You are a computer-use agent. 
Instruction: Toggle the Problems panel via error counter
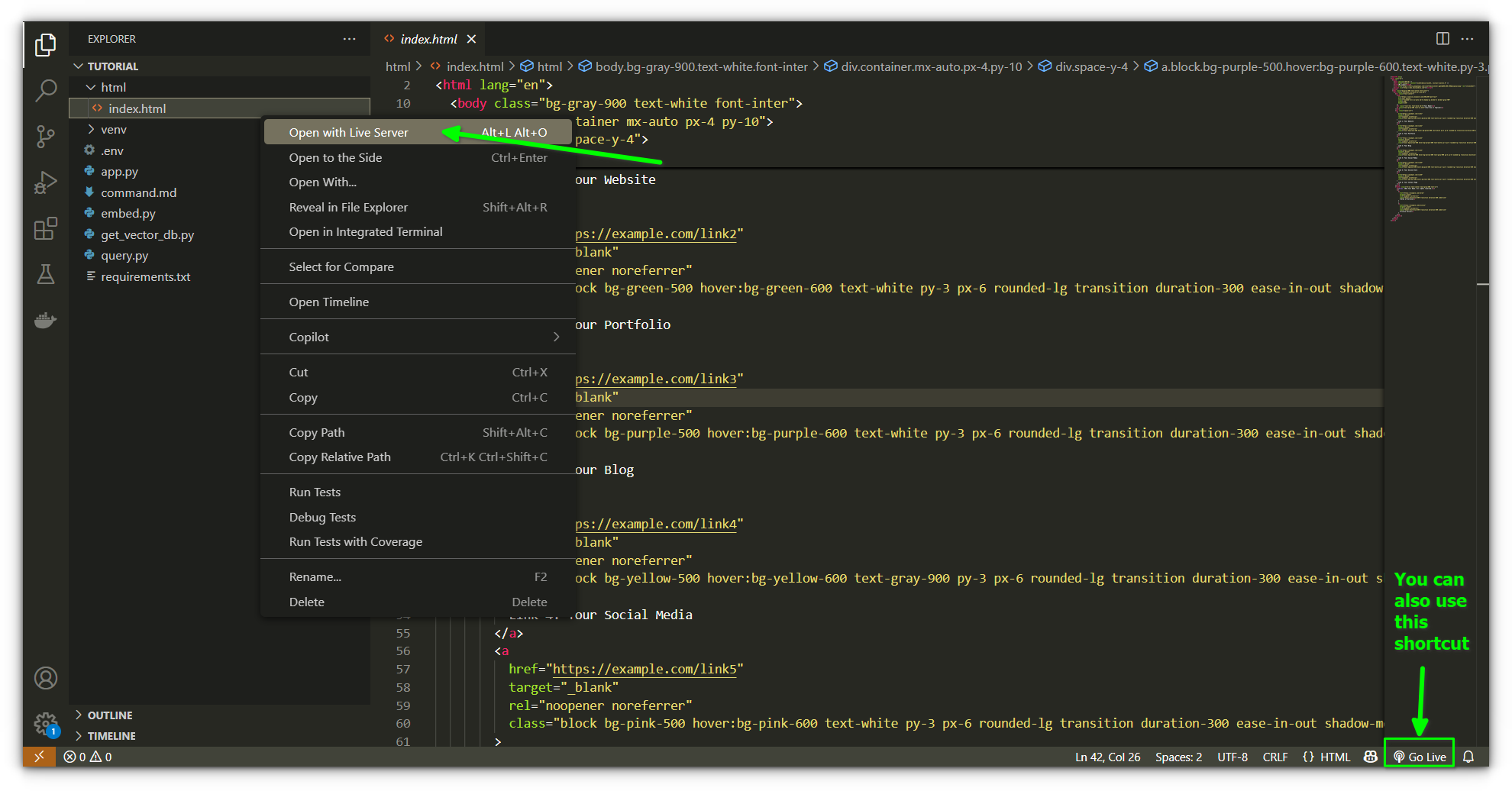click(86, 757)
